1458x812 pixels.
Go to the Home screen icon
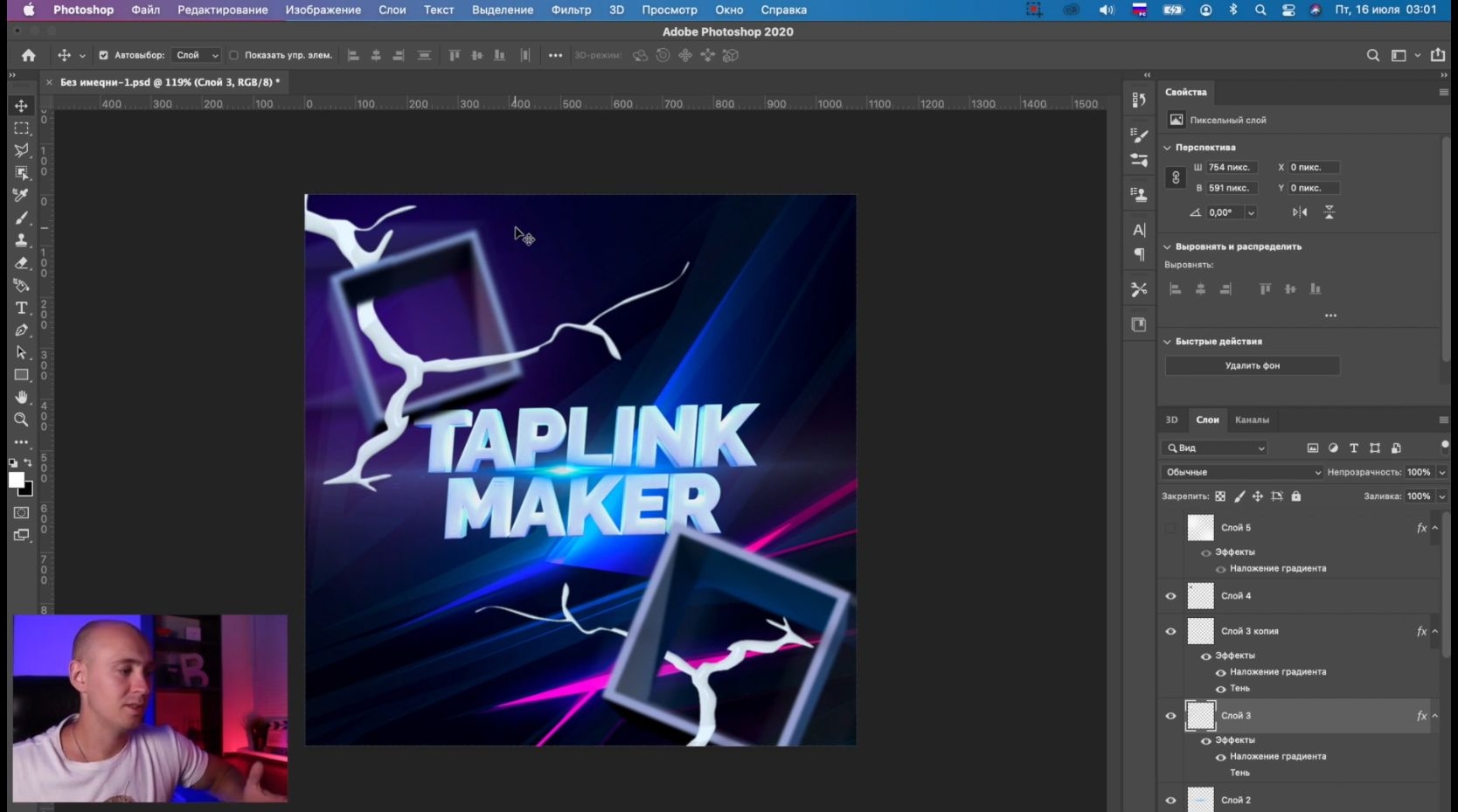pyautogui.click(x=29, y=55)
